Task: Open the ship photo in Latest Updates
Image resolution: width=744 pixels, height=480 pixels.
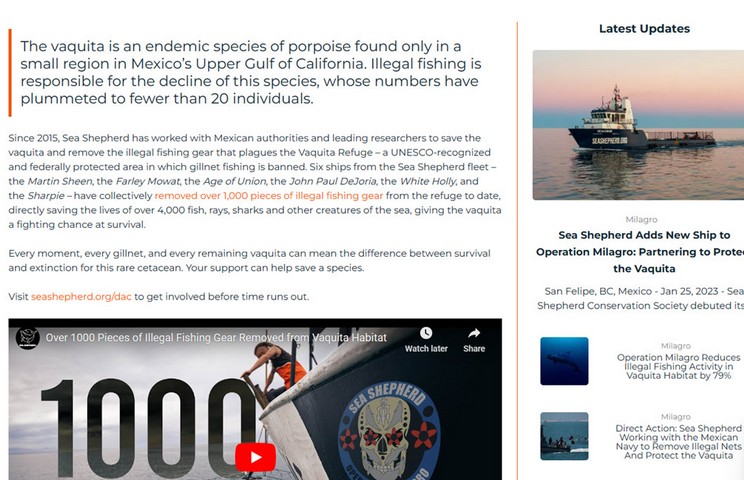Action: point(638,125)
